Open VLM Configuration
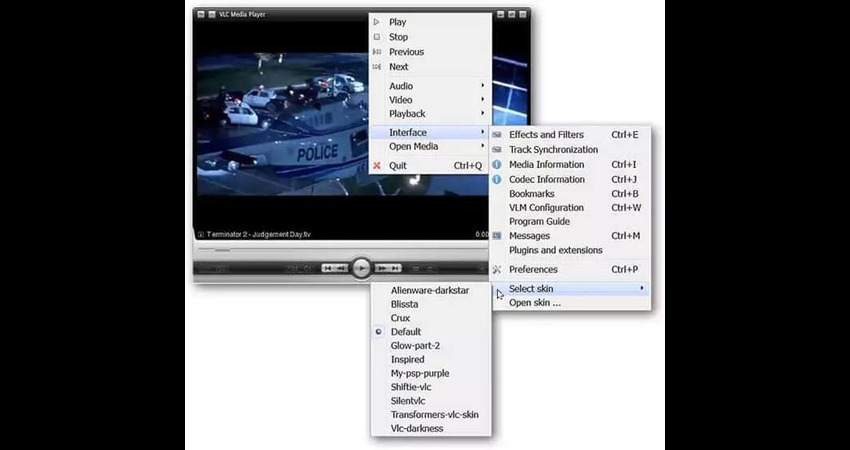Viewport: 850px width, 450px height. click(570, 208)
